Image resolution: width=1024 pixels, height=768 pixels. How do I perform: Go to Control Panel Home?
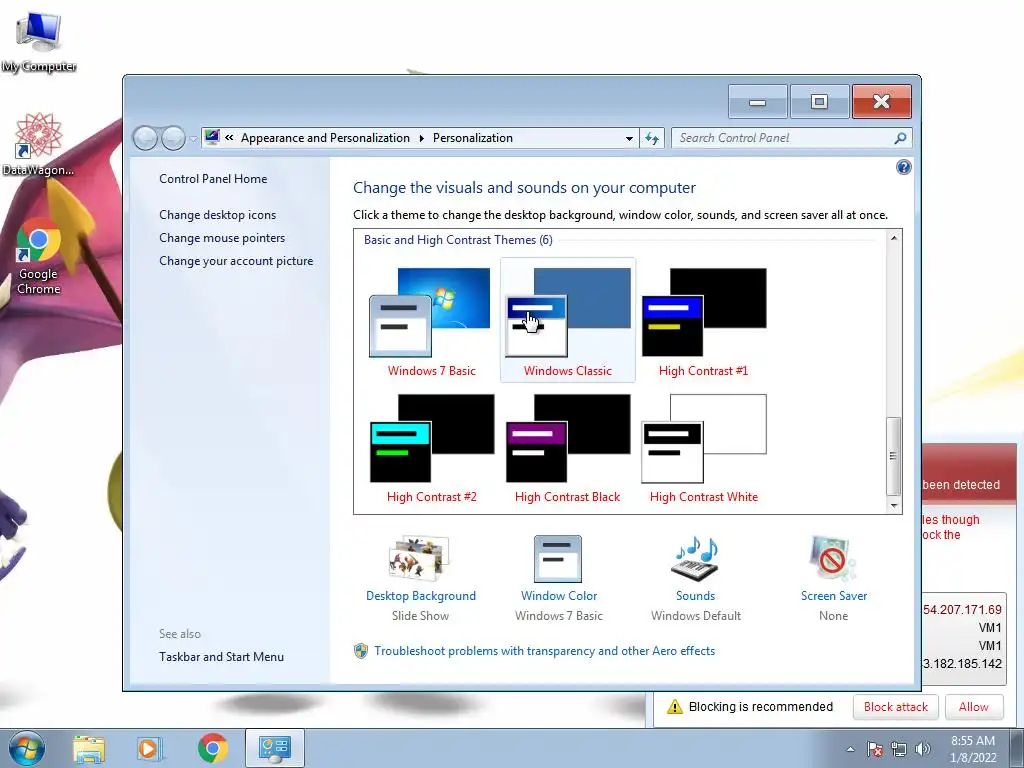pyautogui.click(x=213, y=179)
